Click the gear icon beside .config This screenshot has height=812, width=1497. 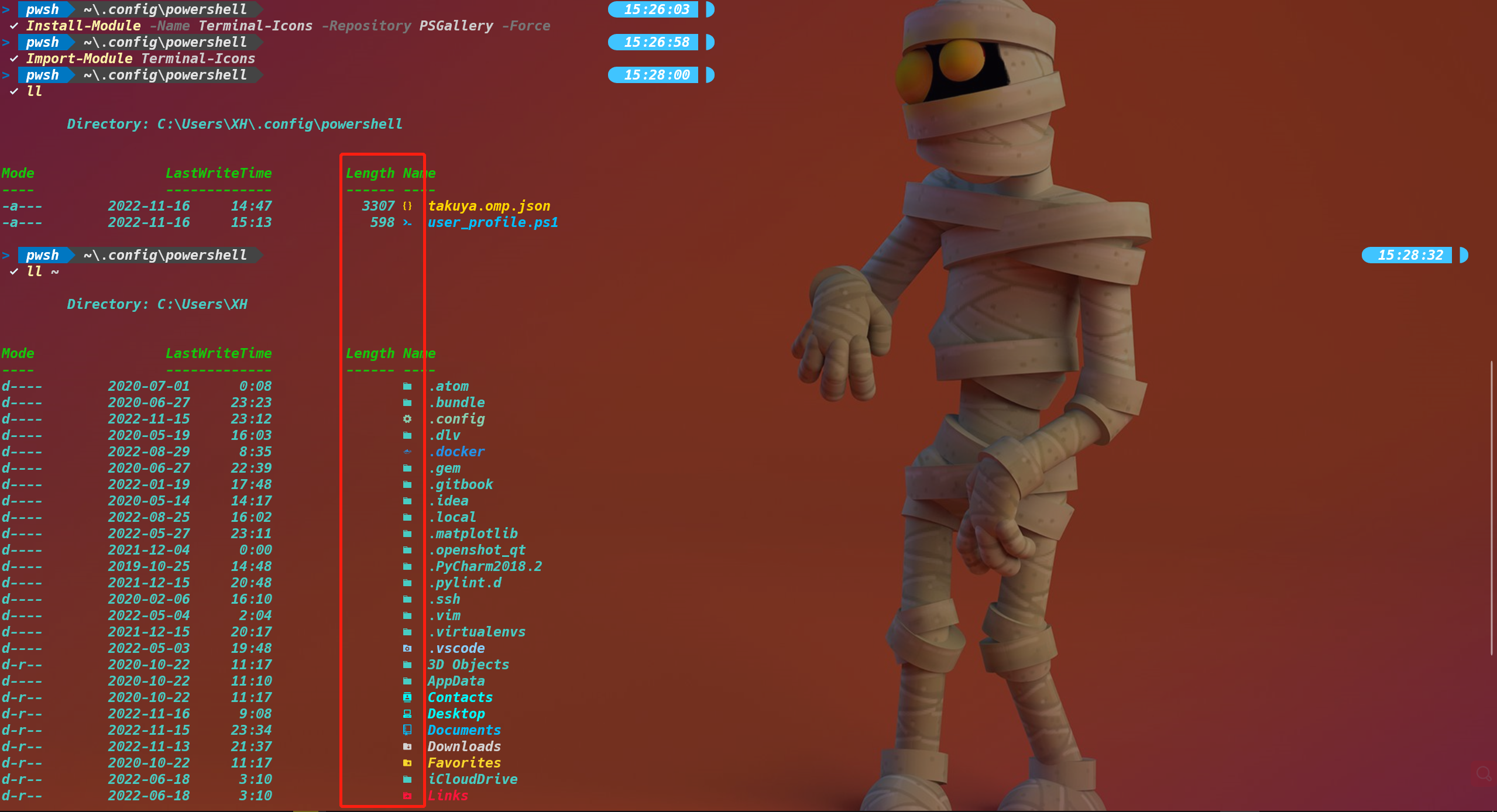(x=407, y=419)
